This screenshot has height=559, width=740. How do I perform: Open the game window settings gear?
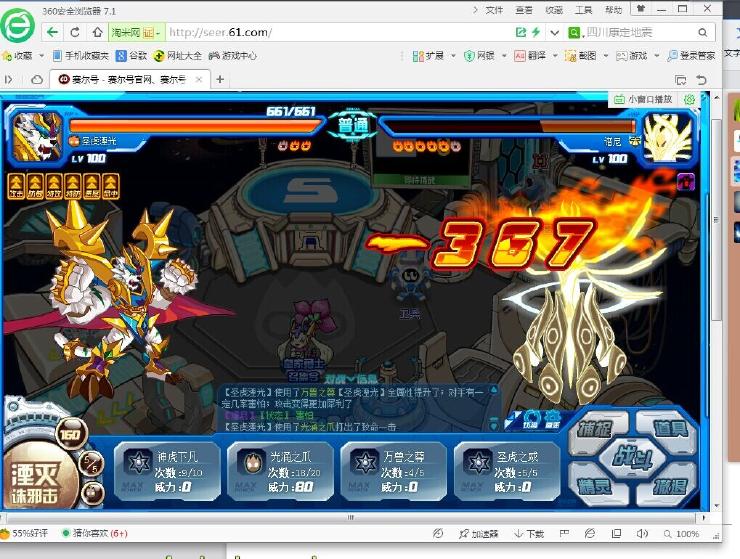pos(690,100)
